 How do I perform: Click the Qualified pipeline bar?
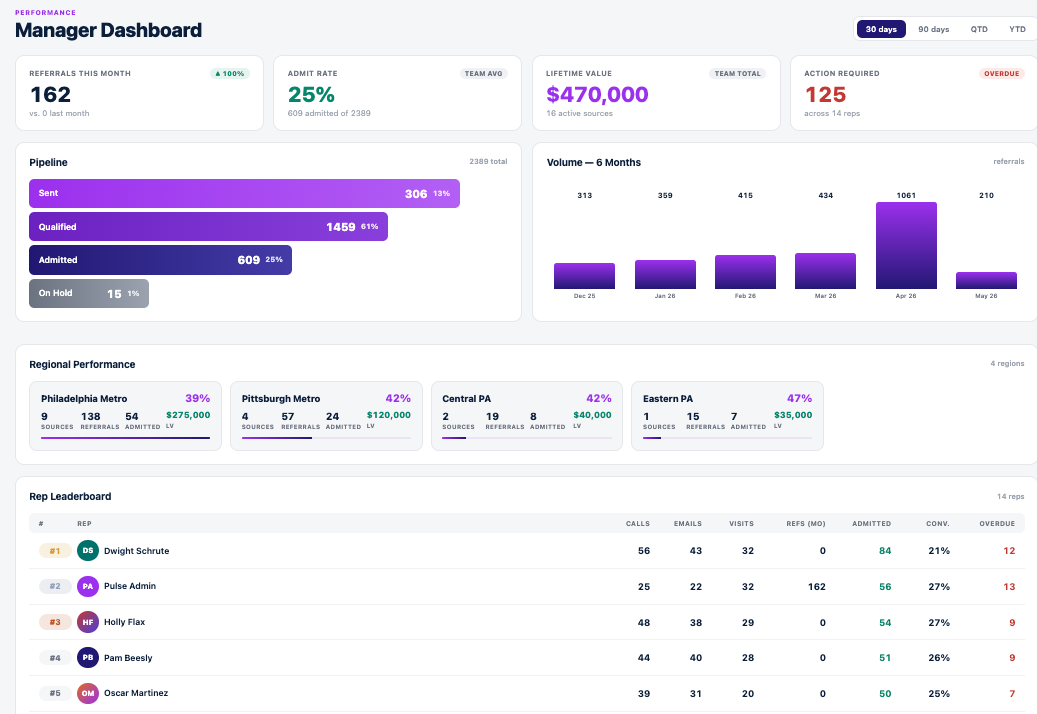click(208, 227)
